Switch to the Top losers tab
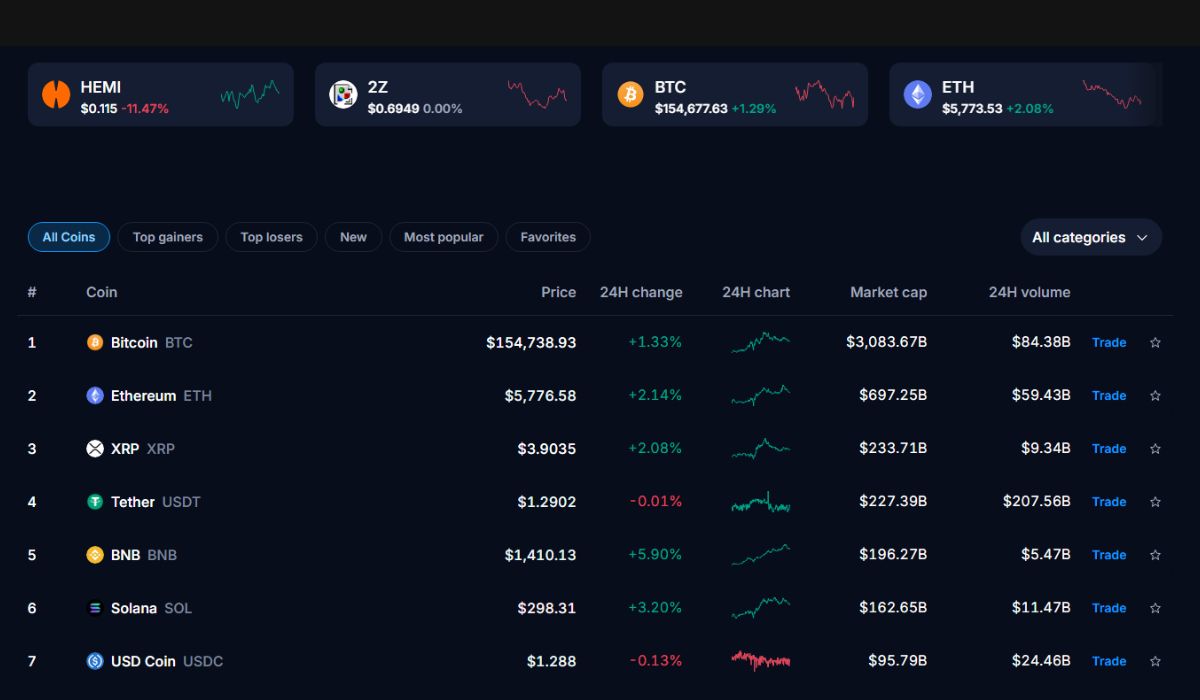1200x700 pixels. point(271,237)
